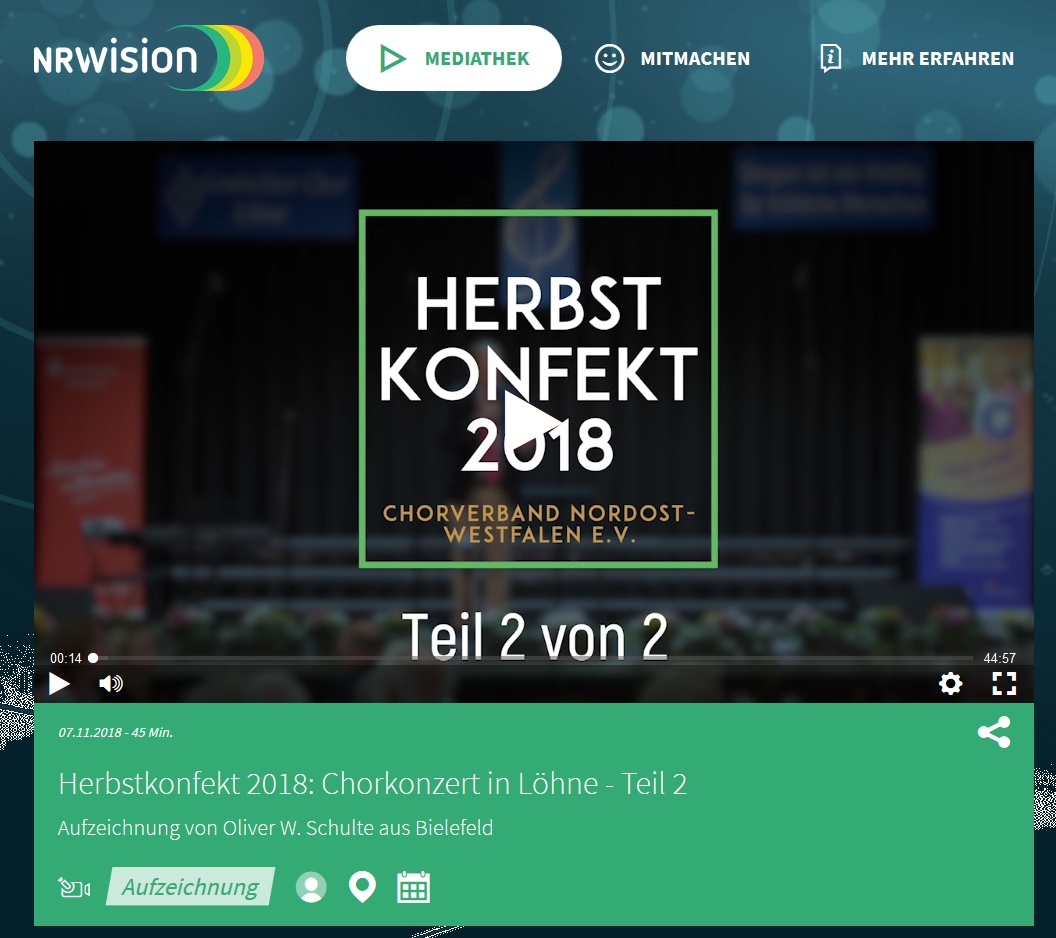Open the Mitmachen menu item

click(x=672, y=59)
